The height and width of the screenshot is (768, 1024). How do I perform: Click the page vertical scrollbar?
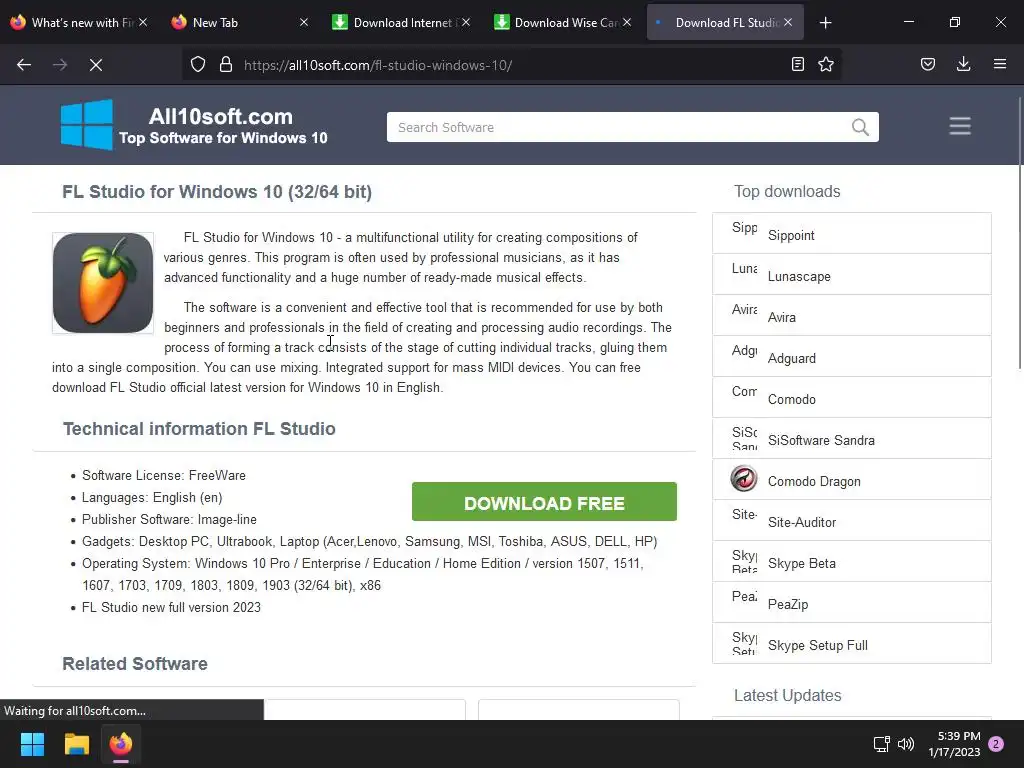click(1019, 232)
